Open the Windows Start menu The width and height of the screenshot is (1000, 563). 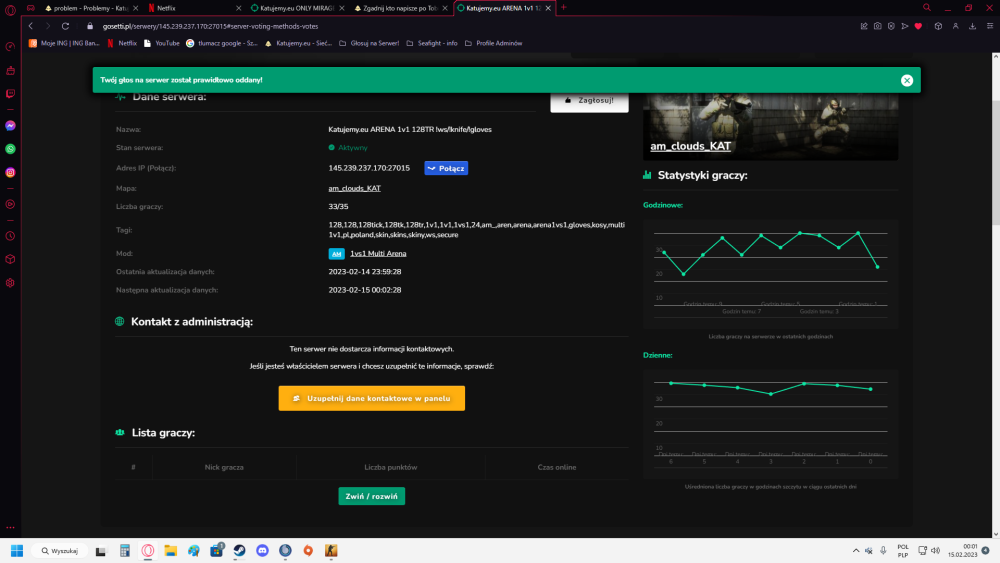coord(17,551)
